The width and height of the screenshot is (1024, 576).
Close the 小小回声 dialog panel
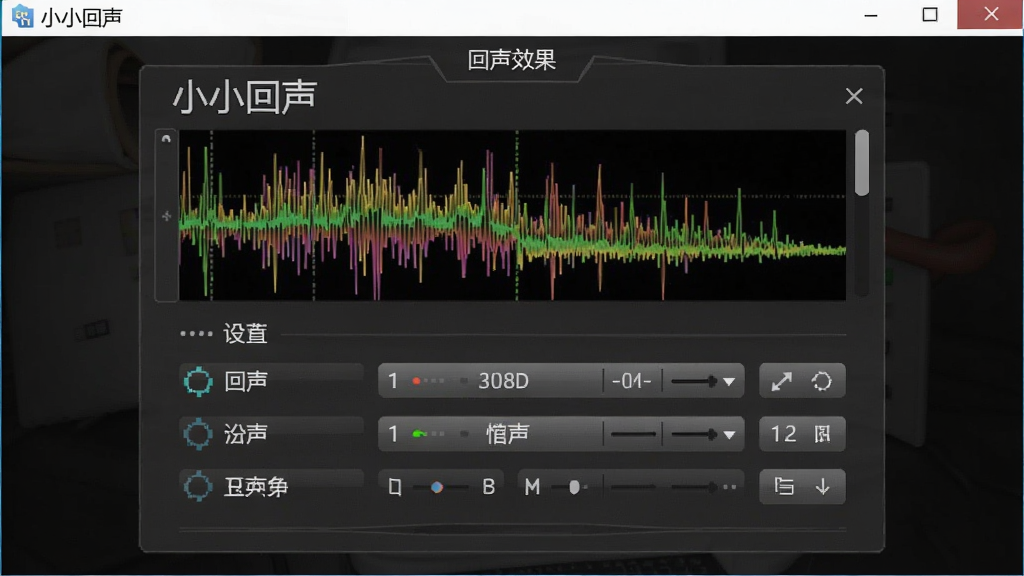tap(854, 97)
